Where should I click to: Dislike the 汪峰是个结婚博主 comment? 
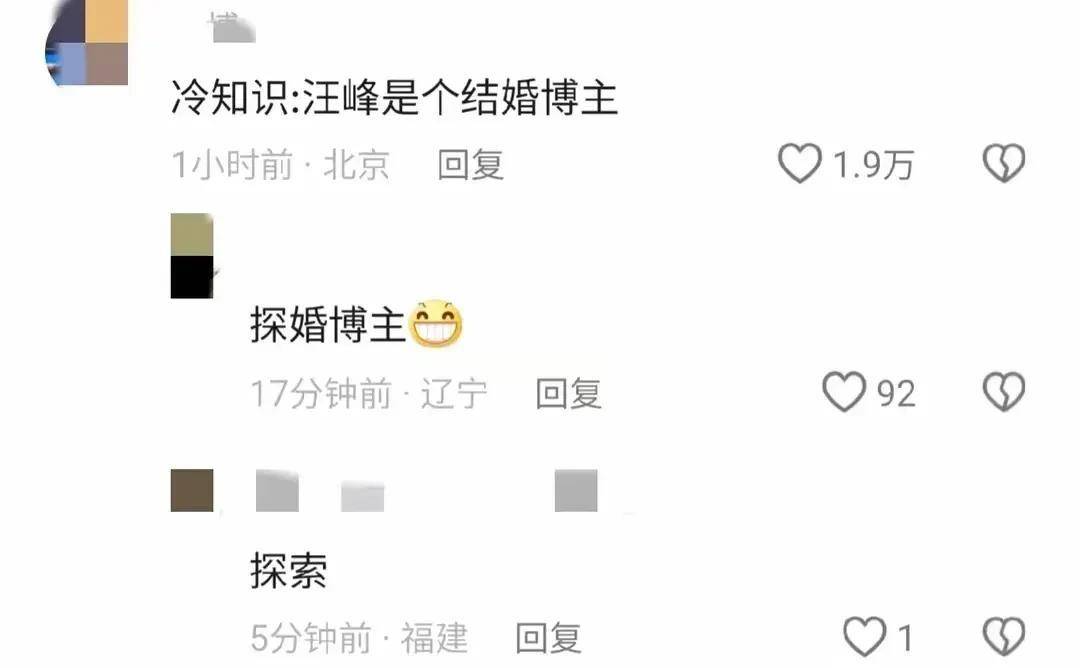click(x=1004, y=163)
